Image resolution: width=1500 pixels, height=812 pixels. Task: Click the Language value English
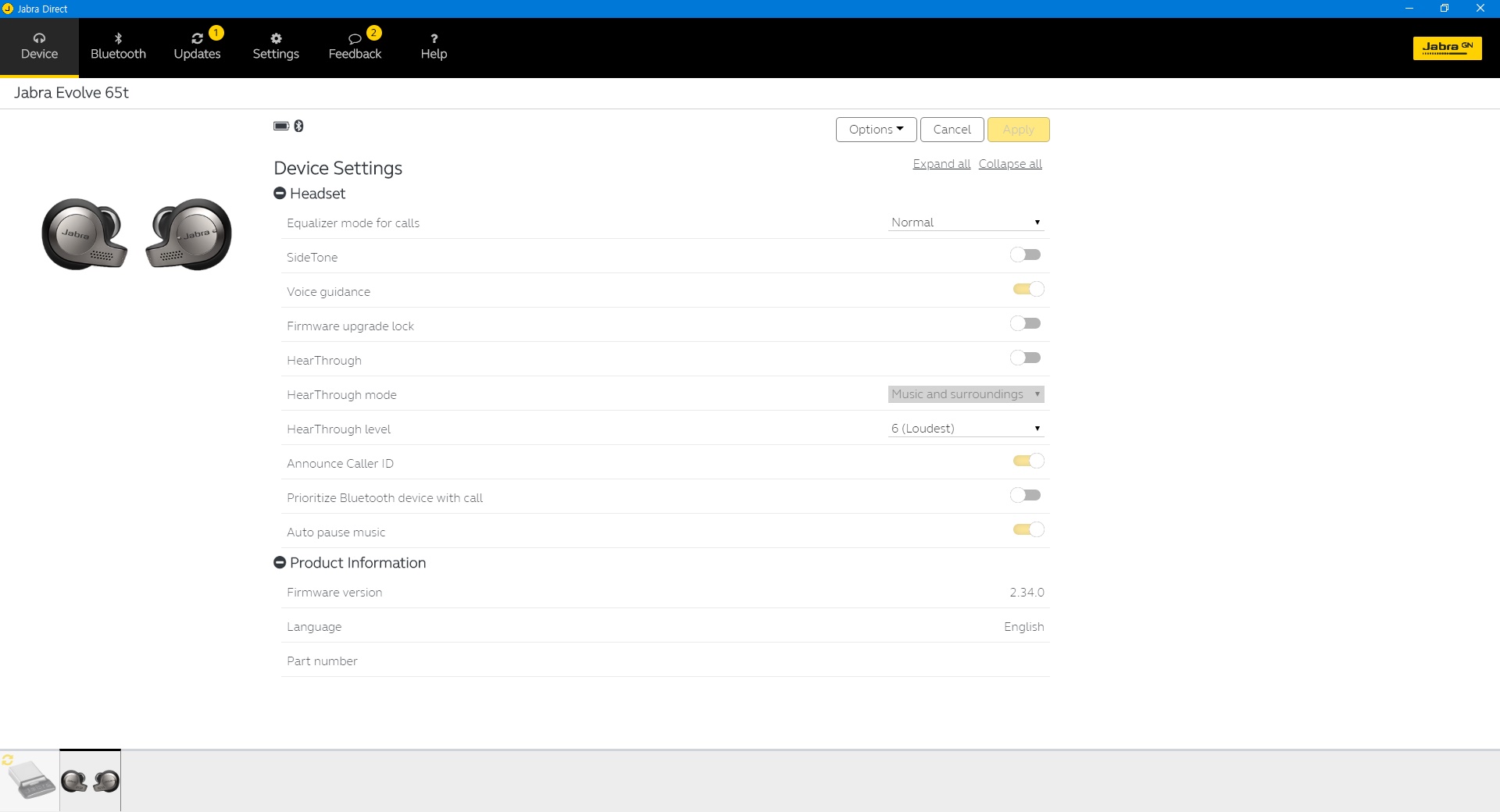pos(1023,627)
